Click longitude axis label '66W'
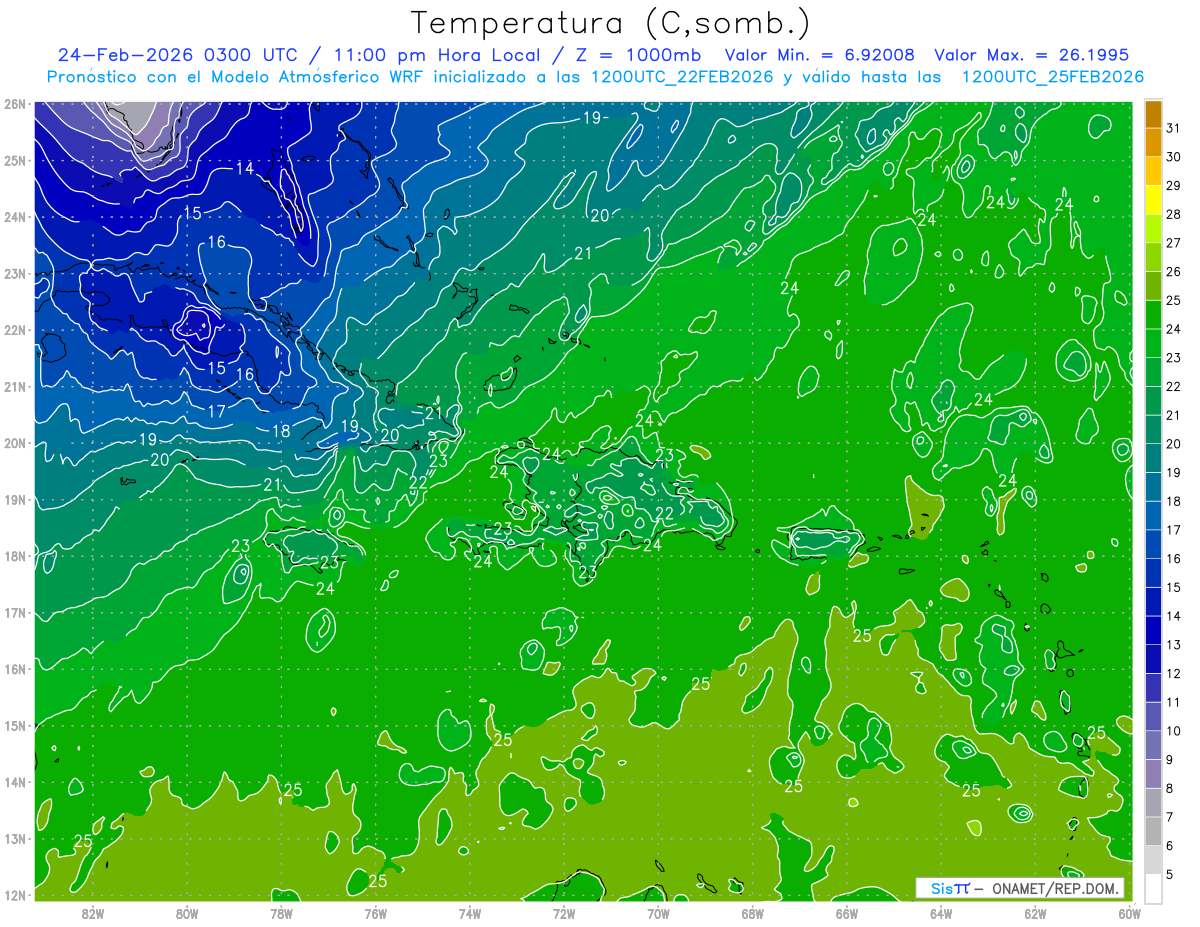The image size is (1200, 927). coord(847,913)
